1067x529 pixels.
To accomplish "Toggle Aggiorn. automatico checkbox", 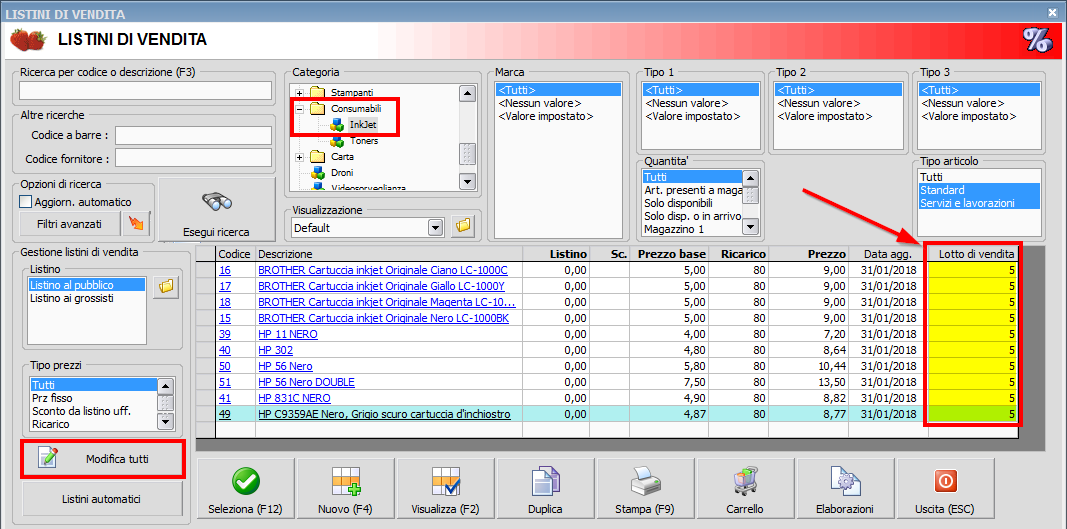I will point(26,202).
